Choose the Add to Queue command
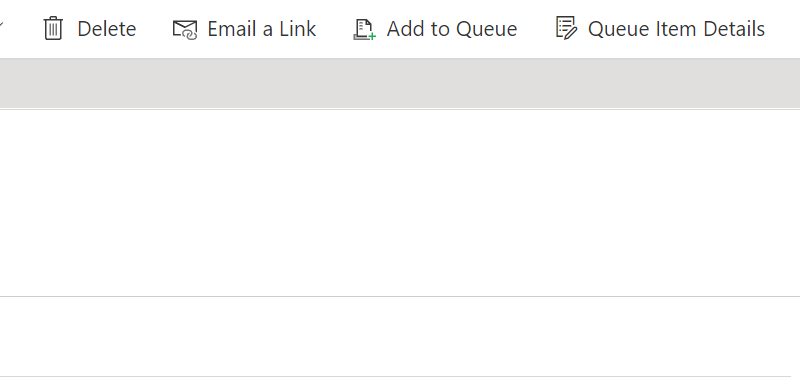 click(435, 29)
